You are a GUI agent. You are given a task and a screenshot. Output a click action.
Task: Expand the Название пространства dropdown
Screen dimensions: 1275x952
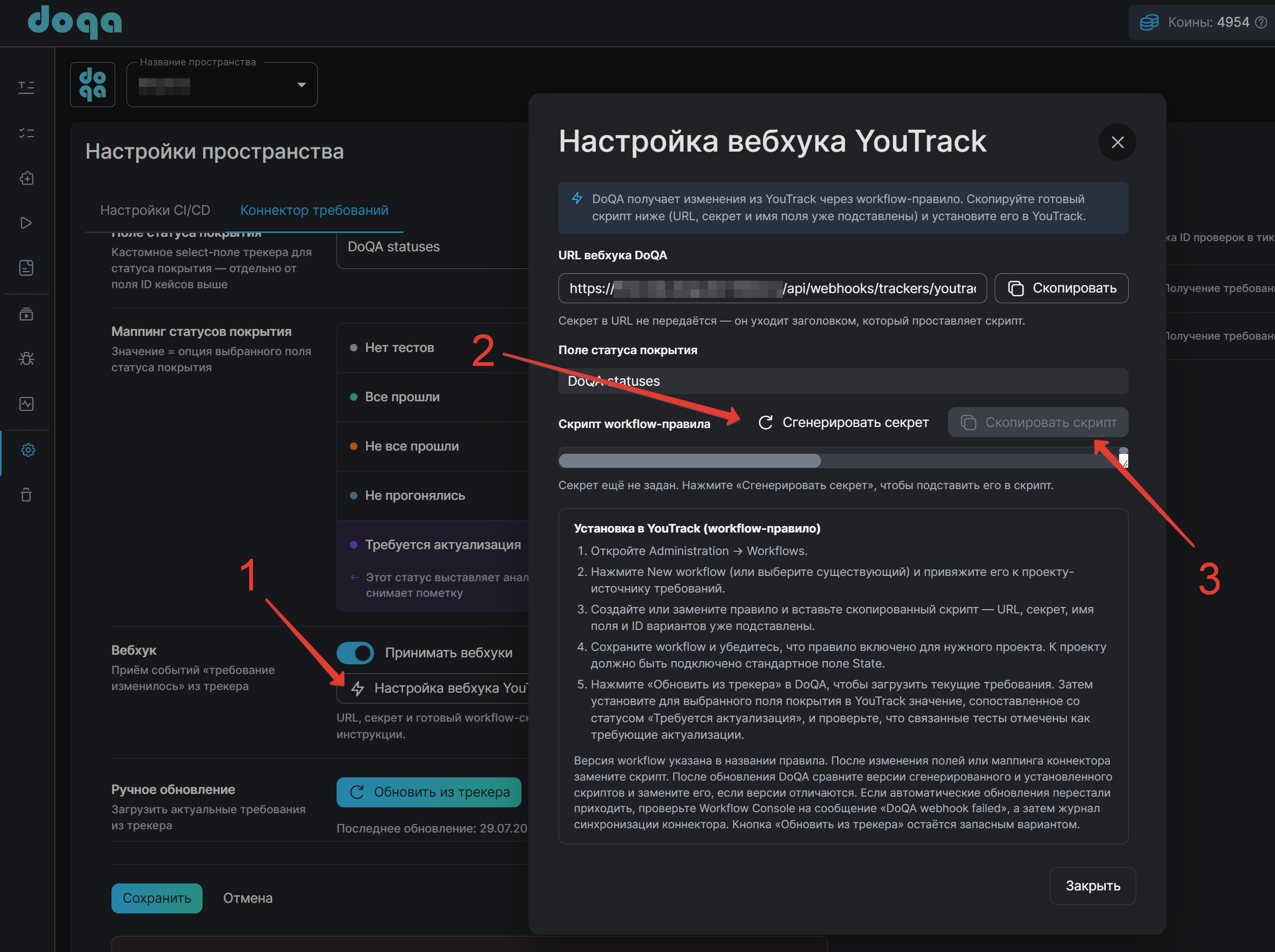222,85
